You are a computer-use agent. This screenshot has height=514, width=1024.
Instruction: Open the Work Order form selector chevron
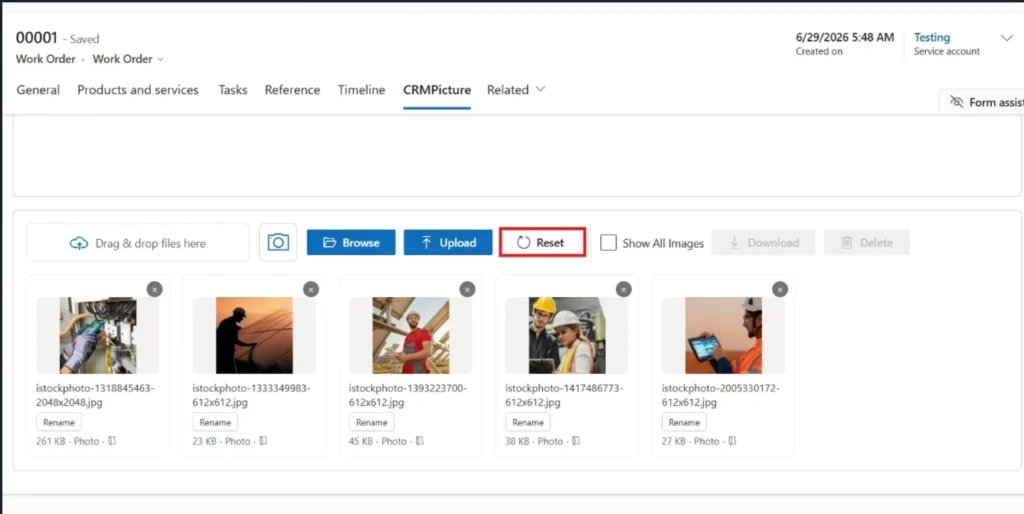161,59
